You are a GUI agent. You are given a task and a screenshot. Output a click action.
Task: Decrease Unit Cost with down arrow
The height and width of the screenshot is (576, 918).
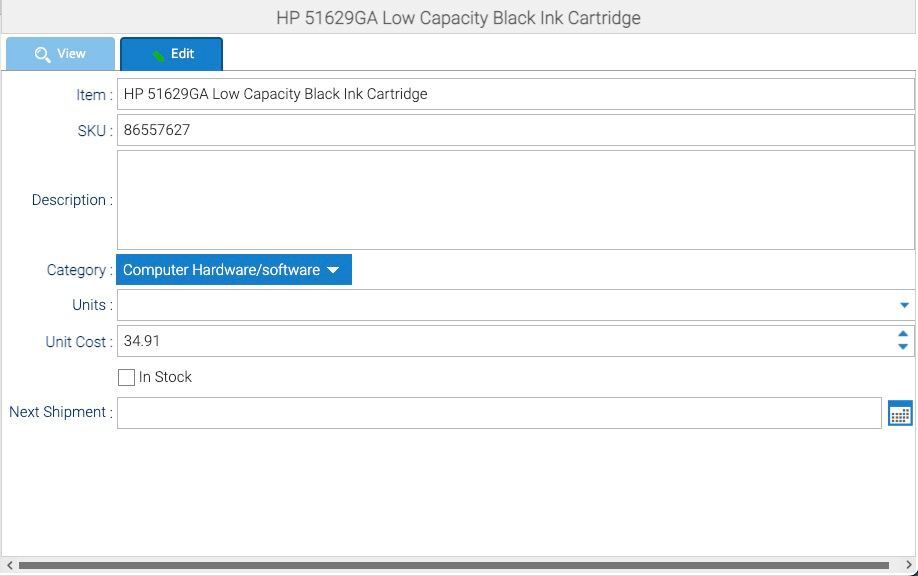pyautogui.click(x=903, y=347)
